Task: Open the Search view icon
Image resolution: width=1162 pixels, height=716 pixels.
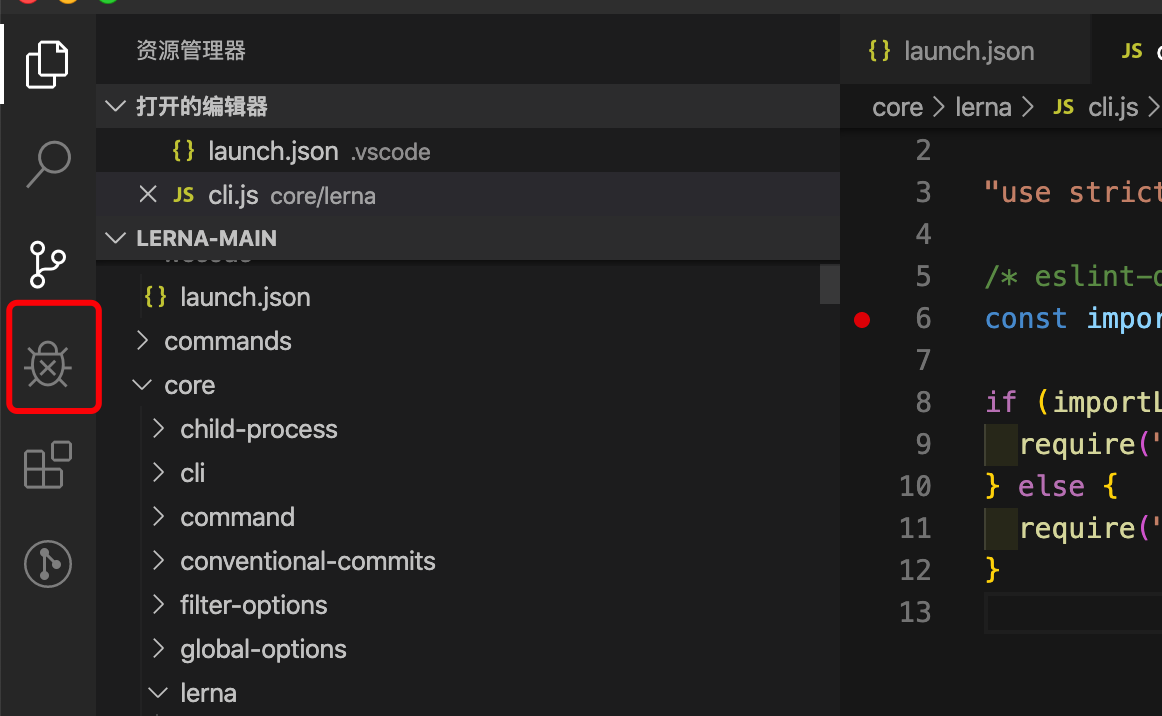Action: pos(47,164)
